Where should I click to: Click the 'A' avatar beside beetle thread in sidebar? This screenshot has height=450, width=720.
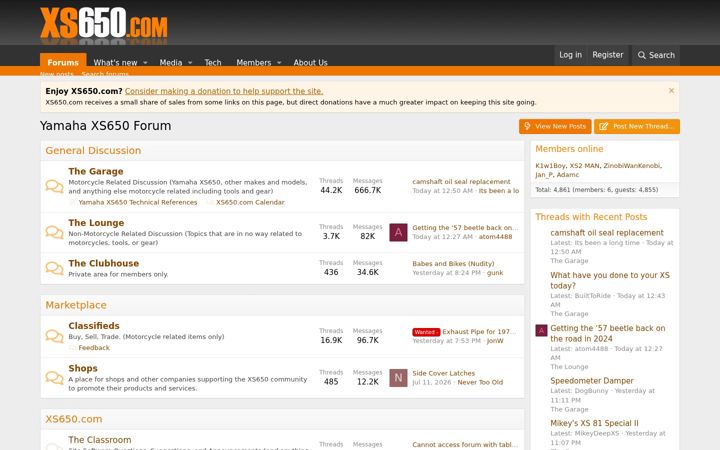click(541, 330)
